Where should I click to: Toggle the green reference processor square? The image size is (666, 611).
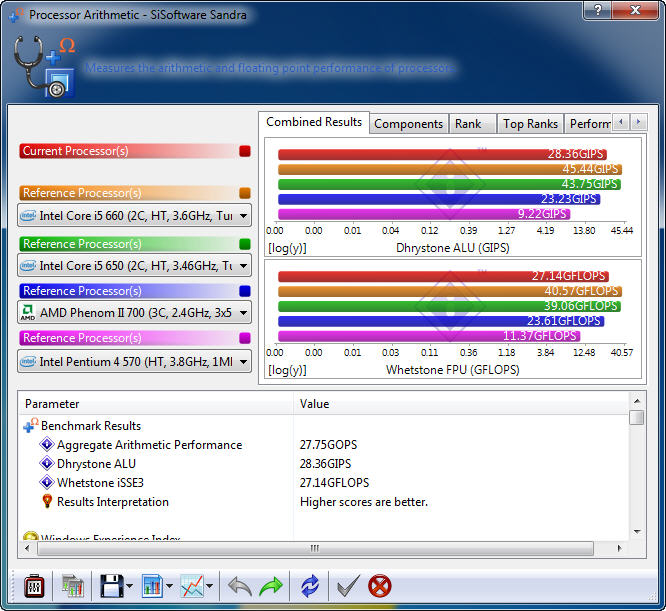[x=245, y=244]
